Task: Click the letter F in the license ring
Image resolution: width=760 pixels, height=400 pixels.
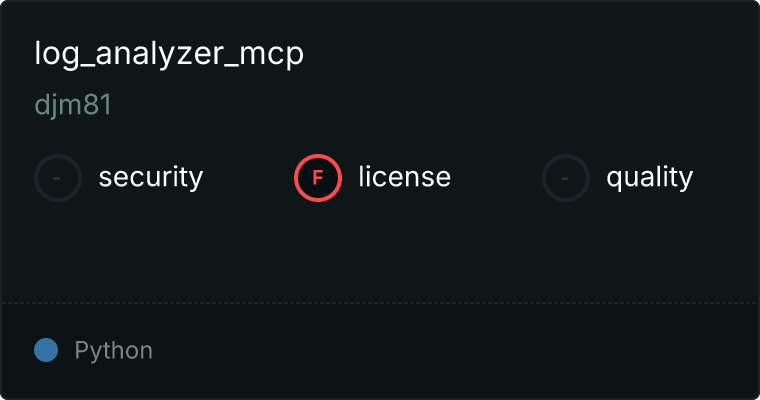Action: (x=317, y=178)
